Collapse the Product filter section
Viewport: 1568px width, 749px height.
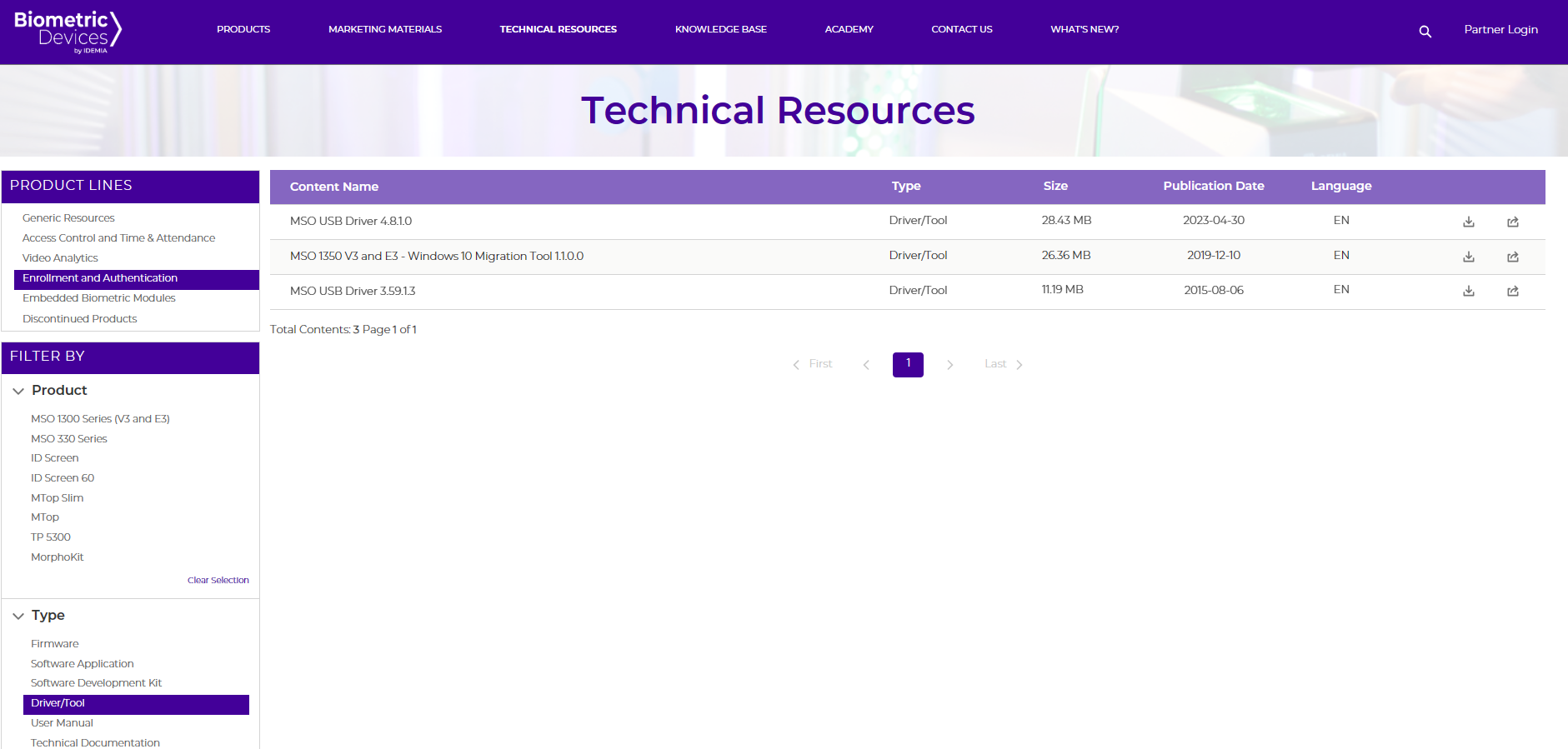pyautogui.click(x=18, y=391)
